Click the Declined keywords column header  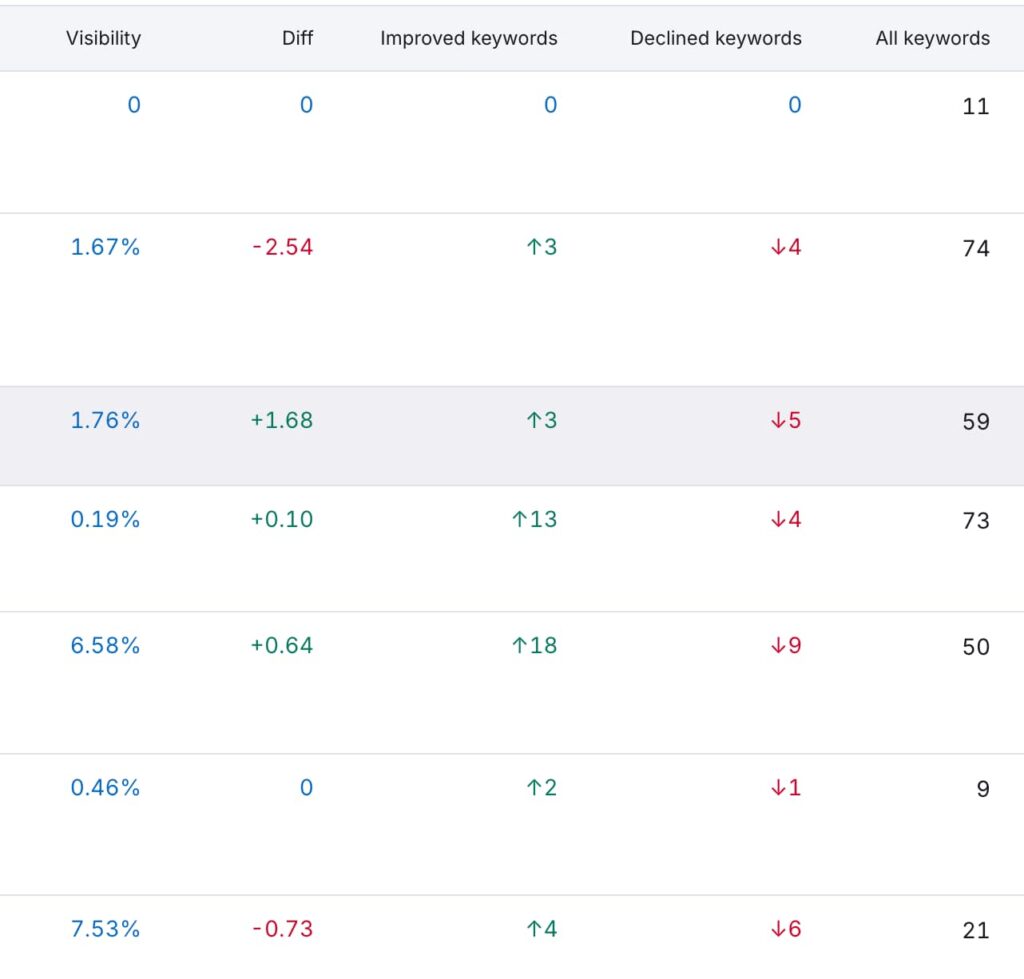tap(715, 38)
